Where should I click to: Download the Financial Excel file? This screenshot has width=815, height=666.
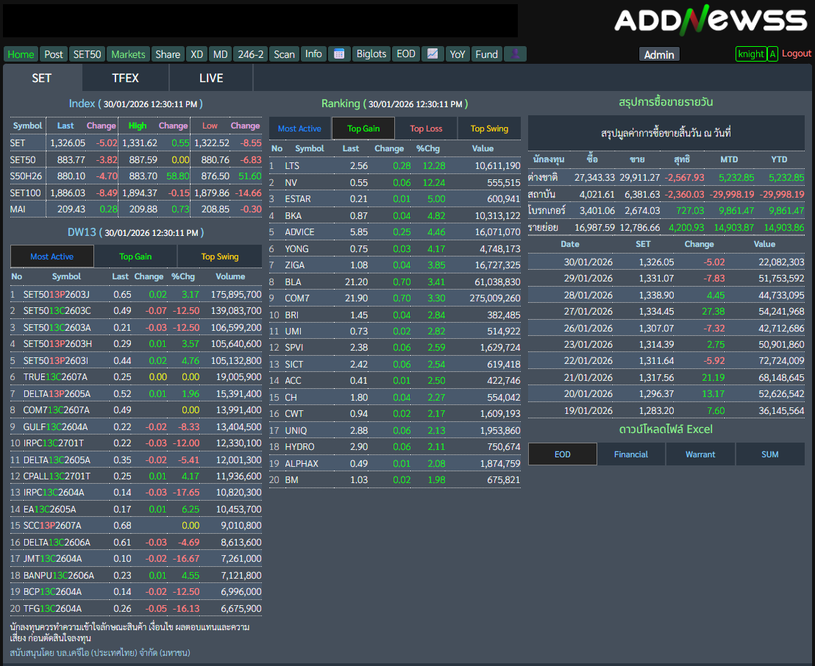click(631, 454)
